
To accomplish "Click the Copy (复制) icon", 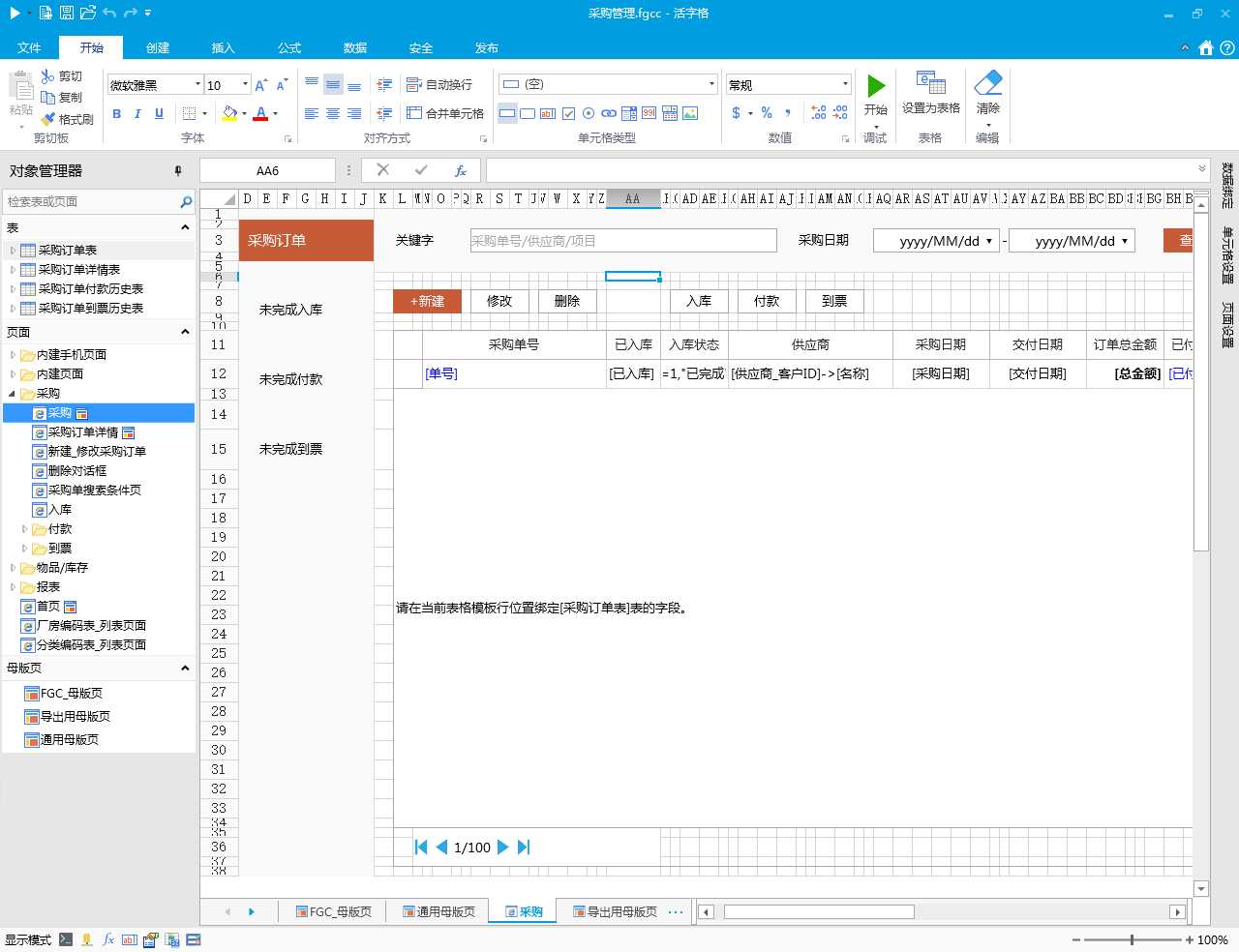I will point(48,98).
